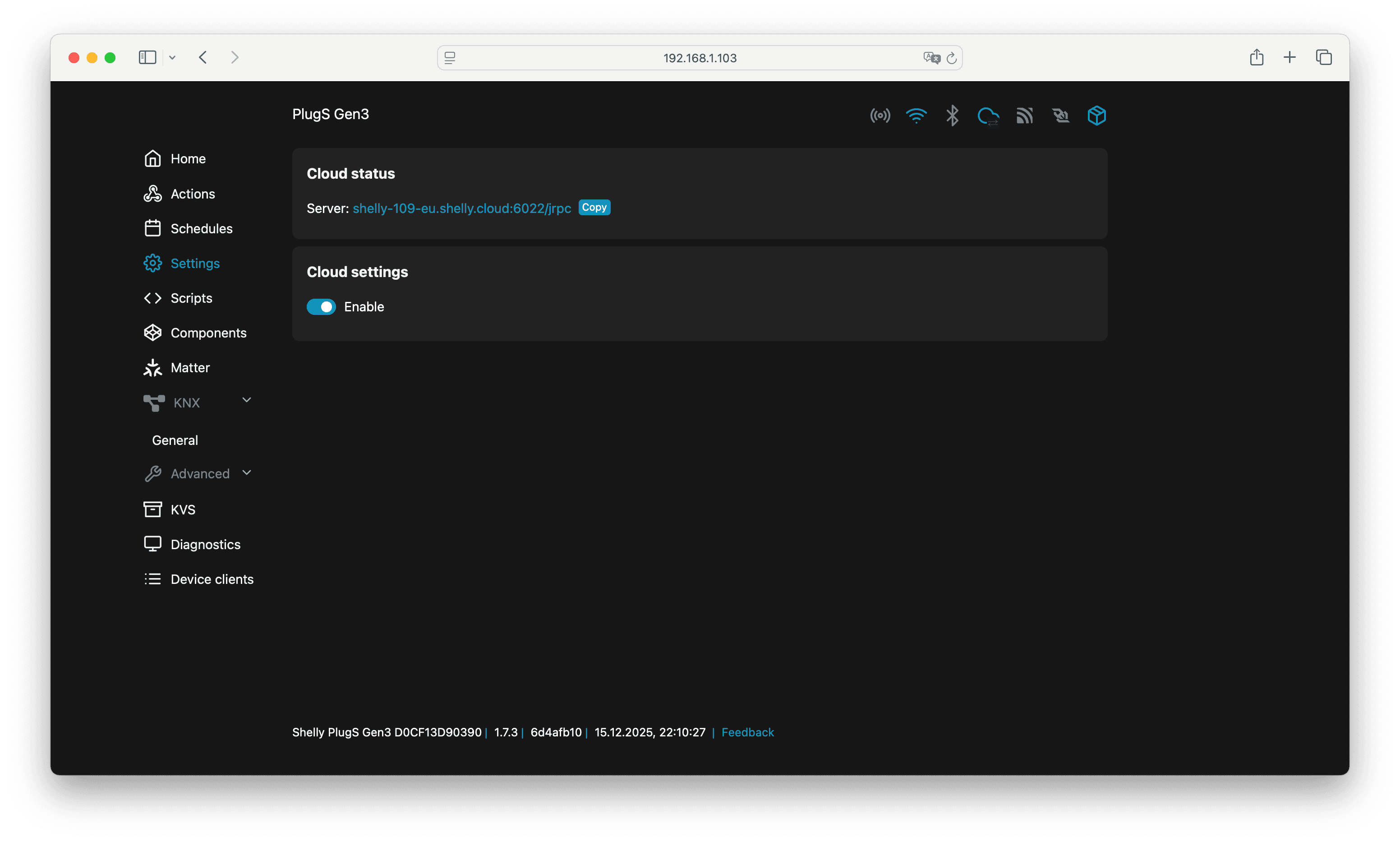
Task: Click the blue cube icon in header
Action: coord(1096,116)
